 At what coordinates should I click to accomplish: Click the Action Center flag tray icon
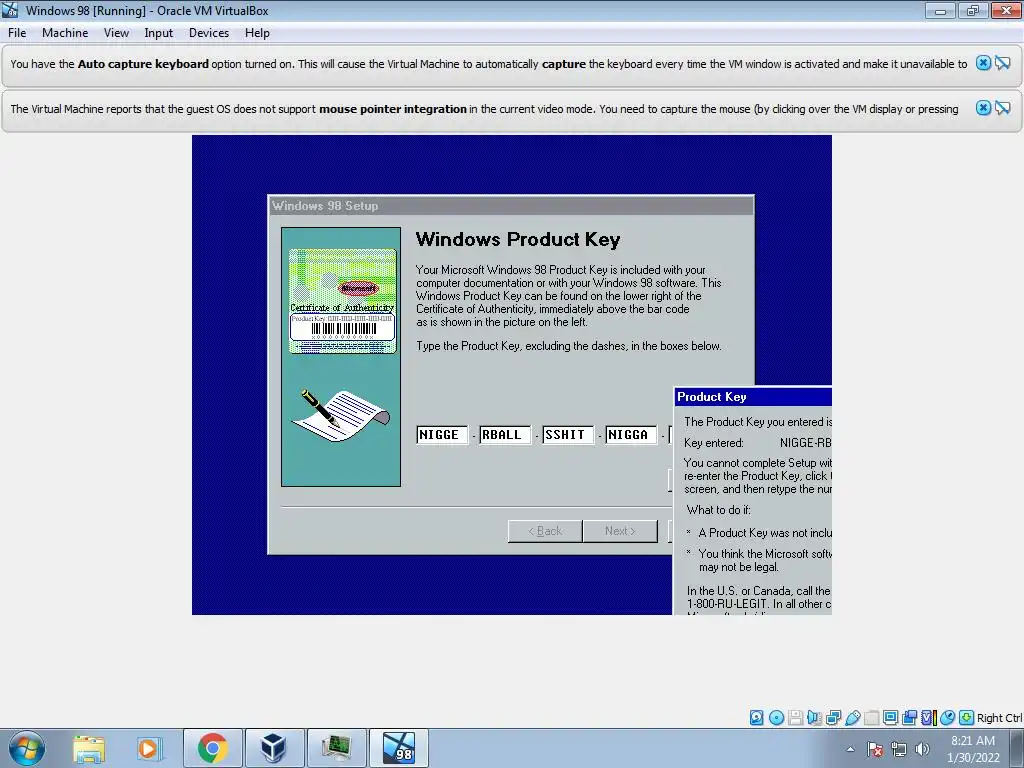pyautogui.click(x=875, y=749)
